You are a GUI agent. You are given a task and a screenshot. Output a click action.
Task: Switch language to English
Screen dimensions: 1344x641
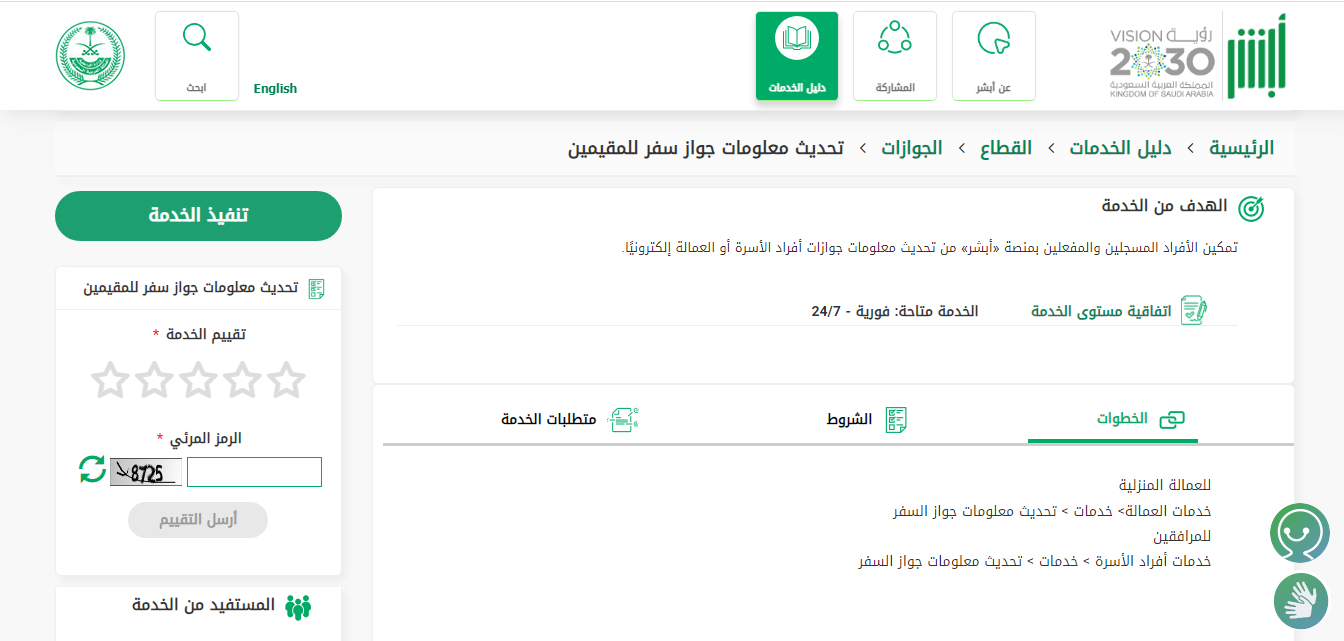point(275,88)
